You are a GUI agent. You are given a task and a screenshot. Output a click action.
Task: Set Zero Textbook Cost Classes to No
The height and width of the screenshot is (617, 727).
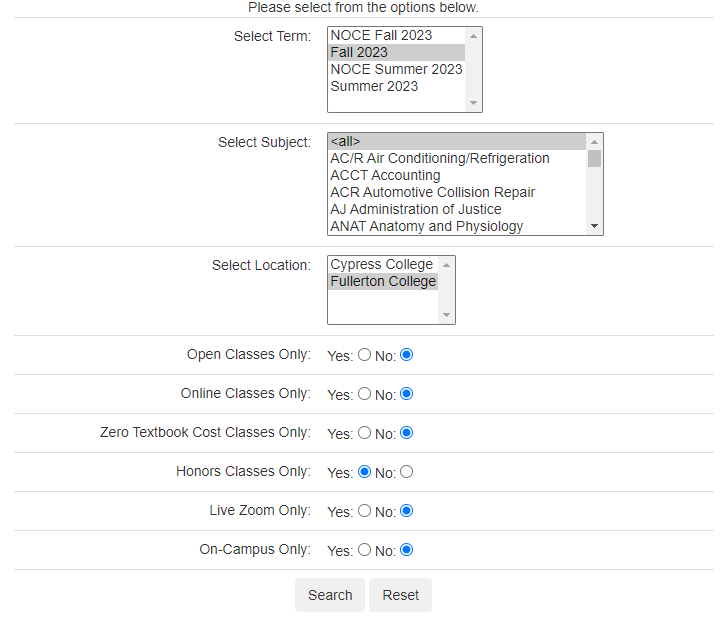tap(407, 433)
